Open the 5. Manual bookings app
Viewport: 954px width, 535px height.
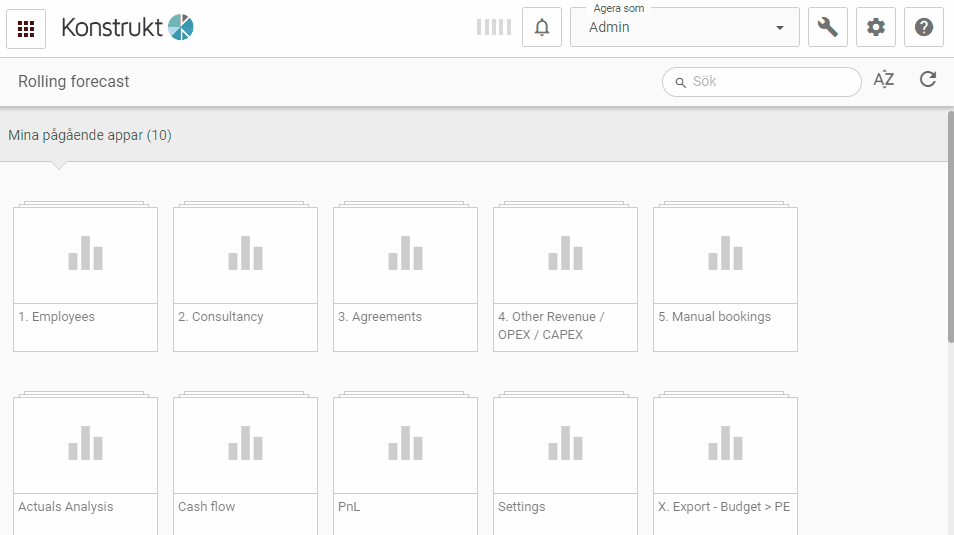[x=725, y=278]
